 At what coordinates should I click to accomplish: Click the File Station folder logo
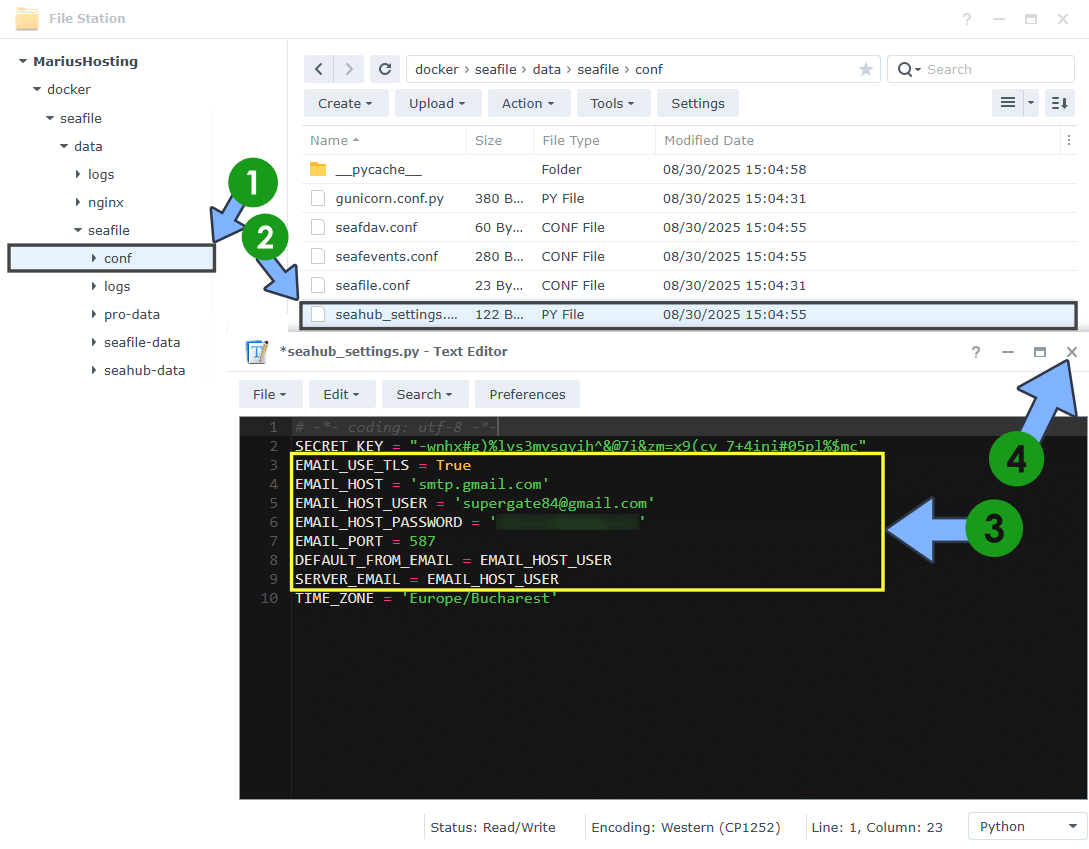pyautogui.click(x=27, y=19)
